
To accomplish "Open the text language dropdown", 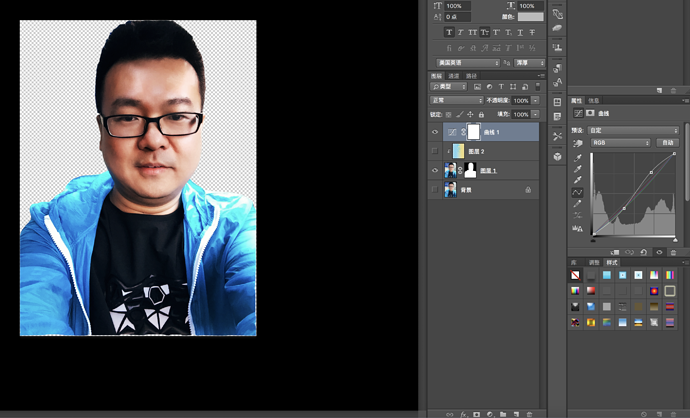I will pos(468,63).
